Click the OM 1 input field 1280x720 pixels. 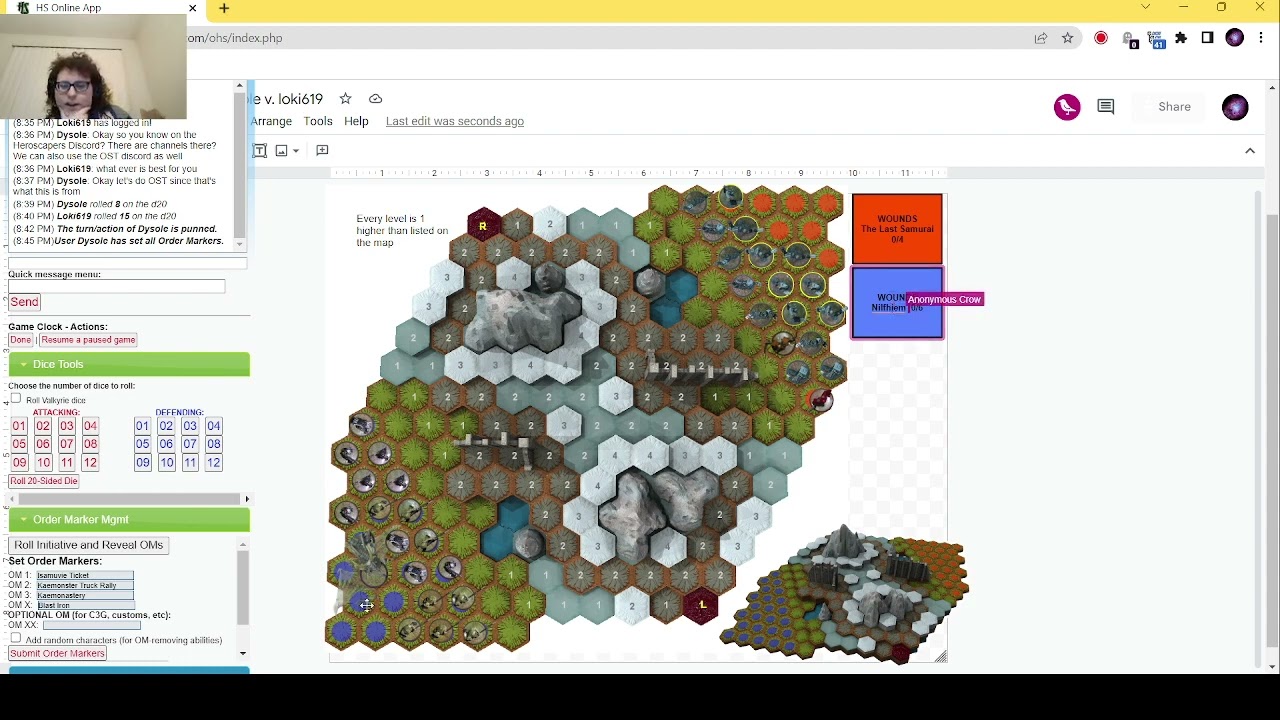(x=85, y=575)
